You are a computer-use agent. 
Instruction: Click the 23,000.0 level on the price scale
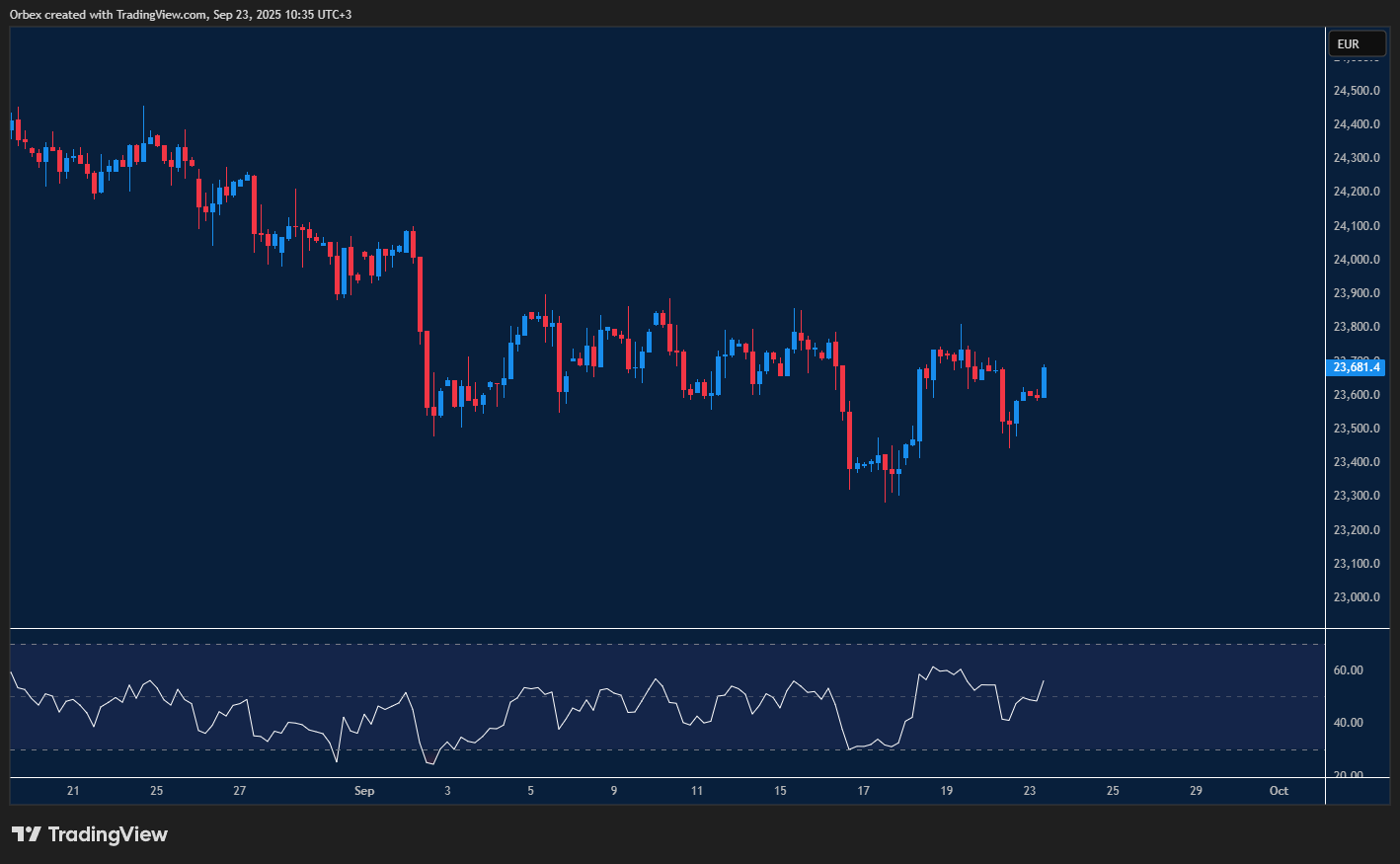(1356, 597)
